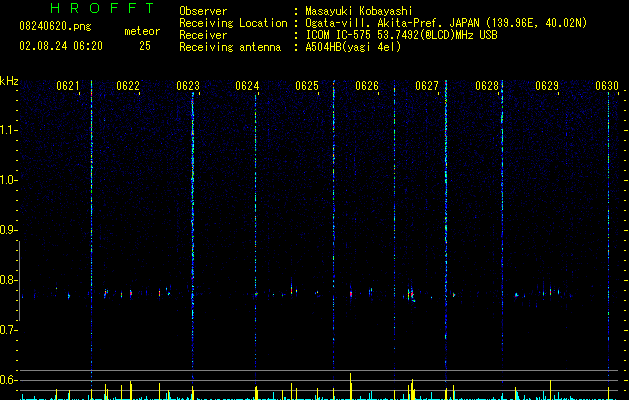The image size is (629, 400).
Task: Click the 1.0 kHz axis label
Action: tap(8, 180)
